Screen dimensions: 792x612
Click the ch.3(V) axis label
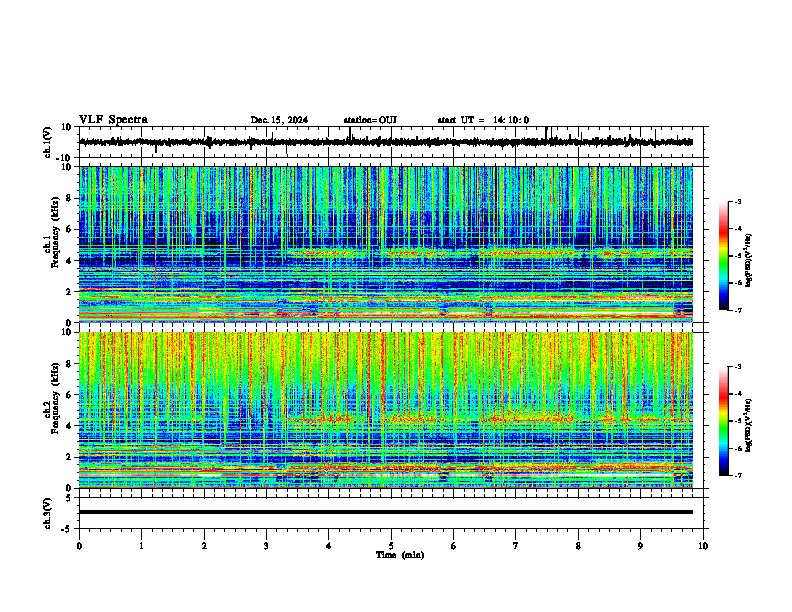[48, 513]
